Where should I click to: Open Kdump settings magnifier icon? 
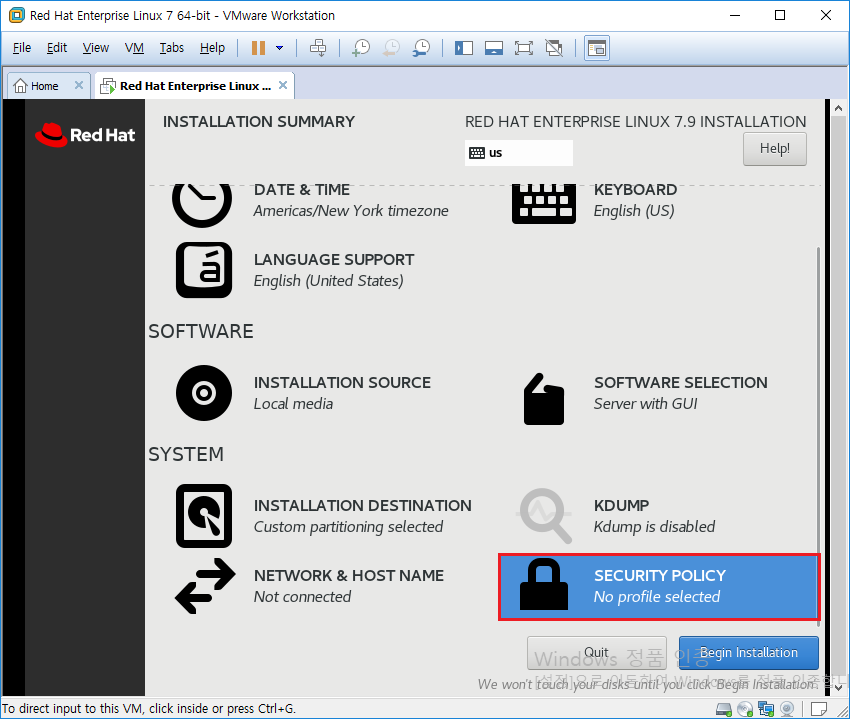click(x=545, y=516)
